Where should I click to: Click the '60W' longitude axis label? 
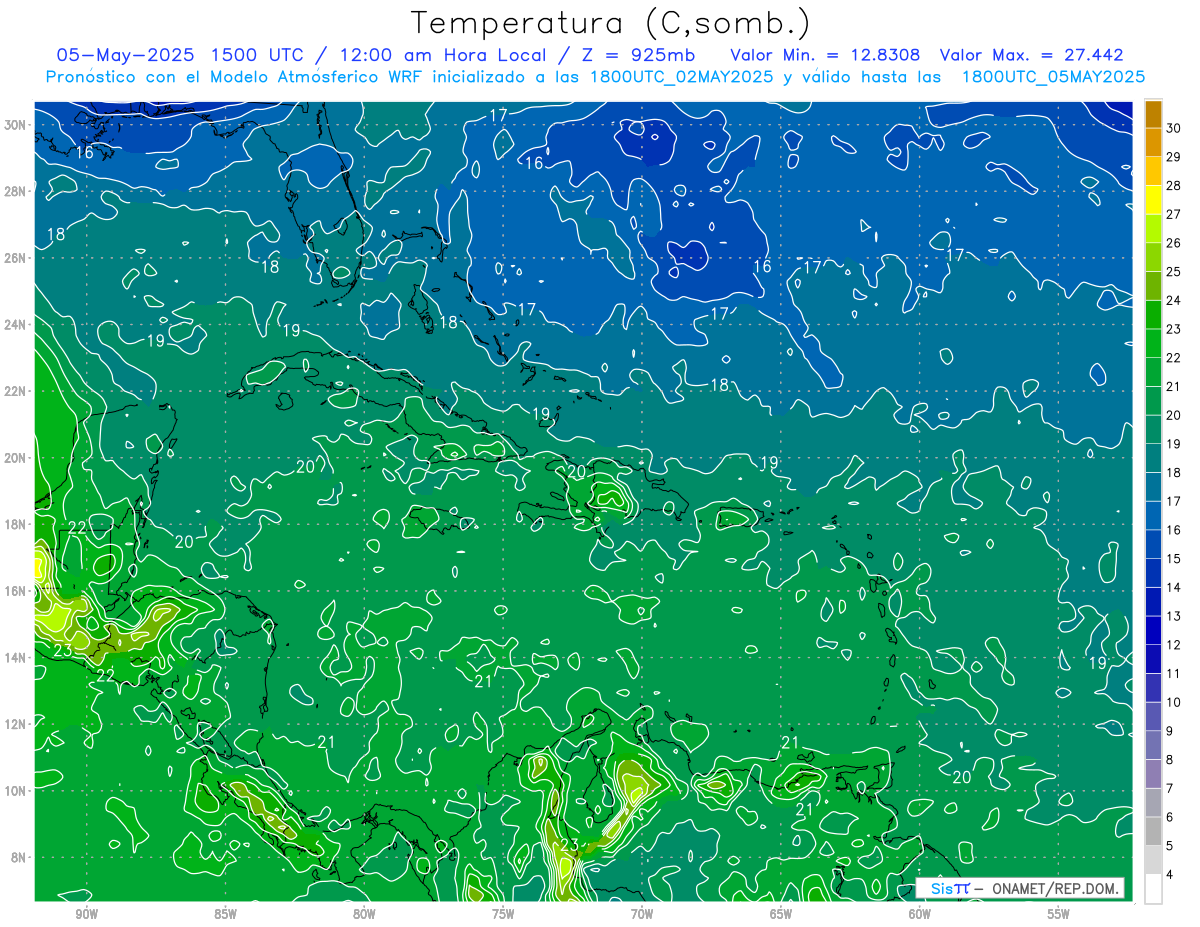(x=920, y=914)
